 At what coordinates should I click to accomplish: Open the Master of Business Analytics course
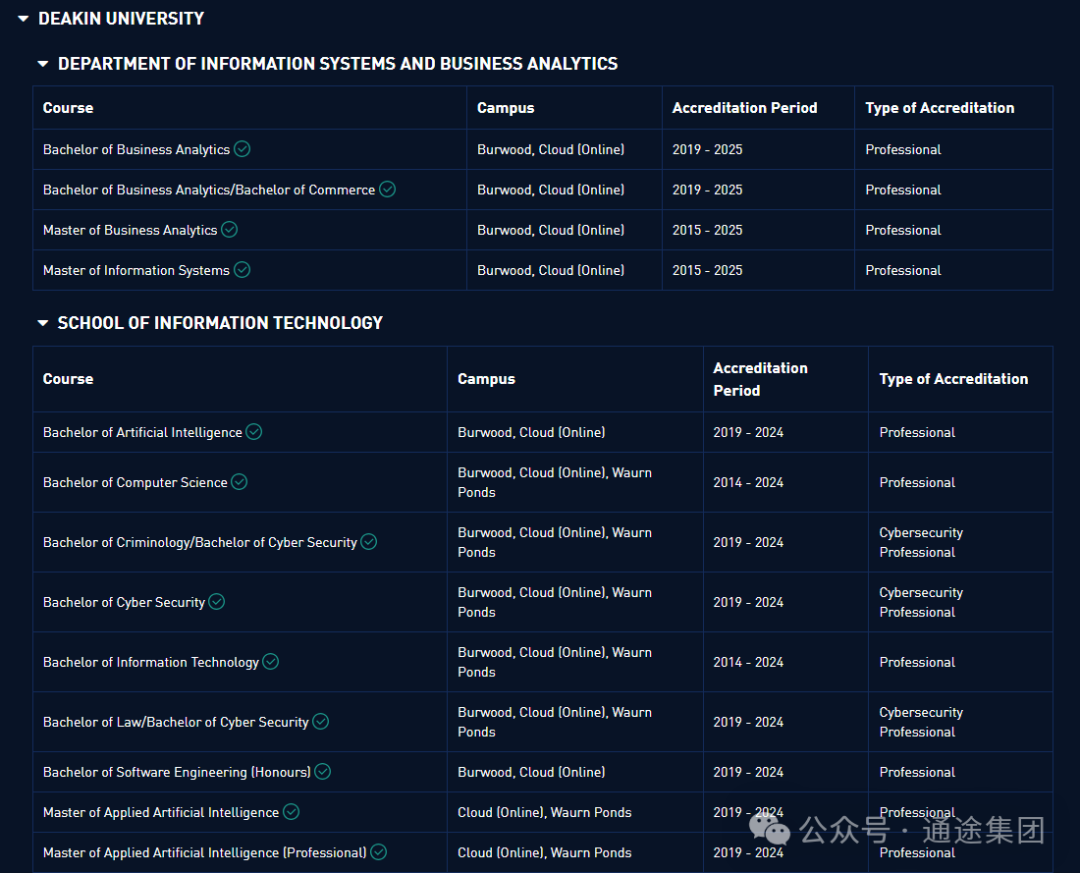[x=130, y=230]
